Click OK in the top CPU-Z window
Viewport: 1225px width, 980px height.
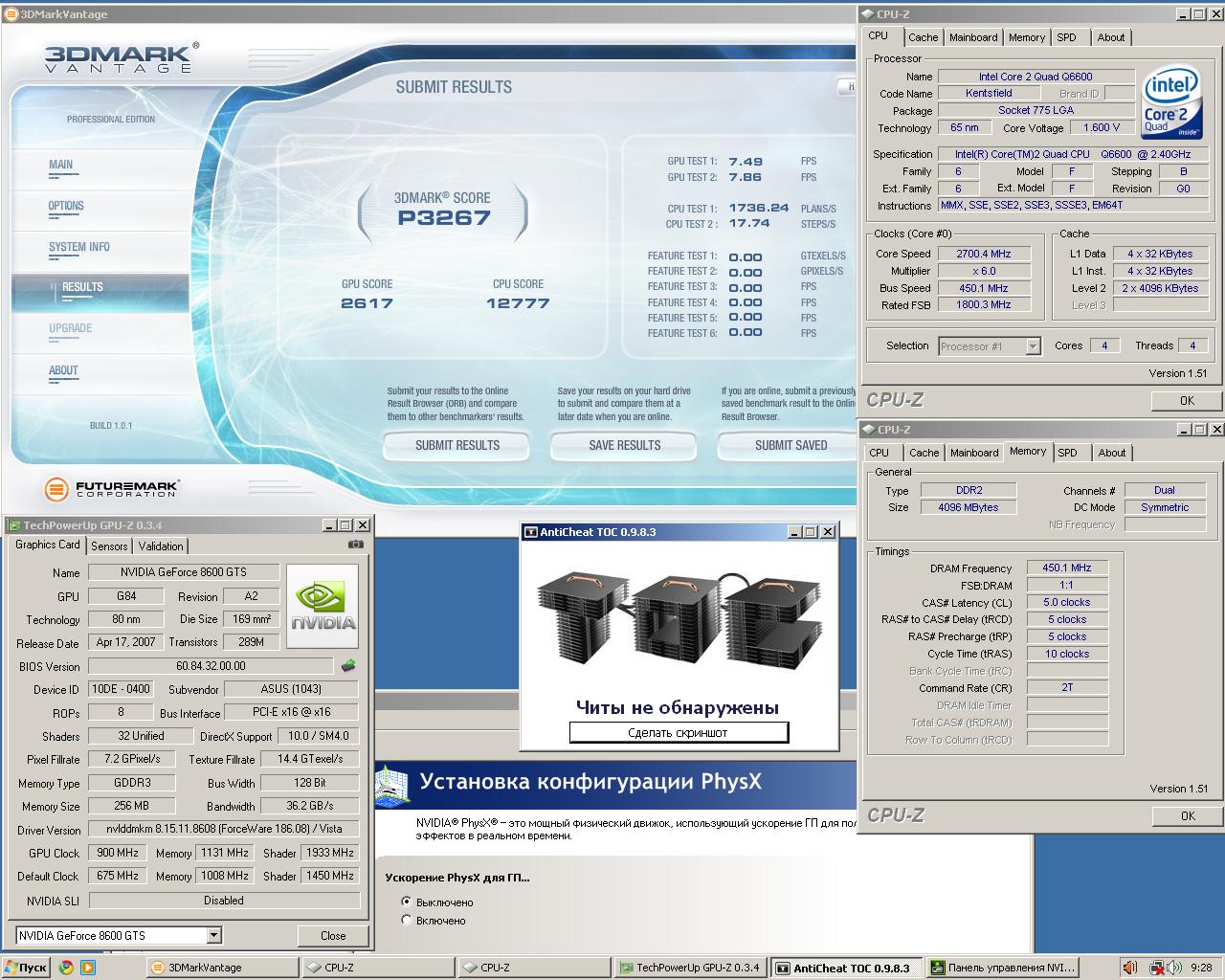coord(1187,401)
